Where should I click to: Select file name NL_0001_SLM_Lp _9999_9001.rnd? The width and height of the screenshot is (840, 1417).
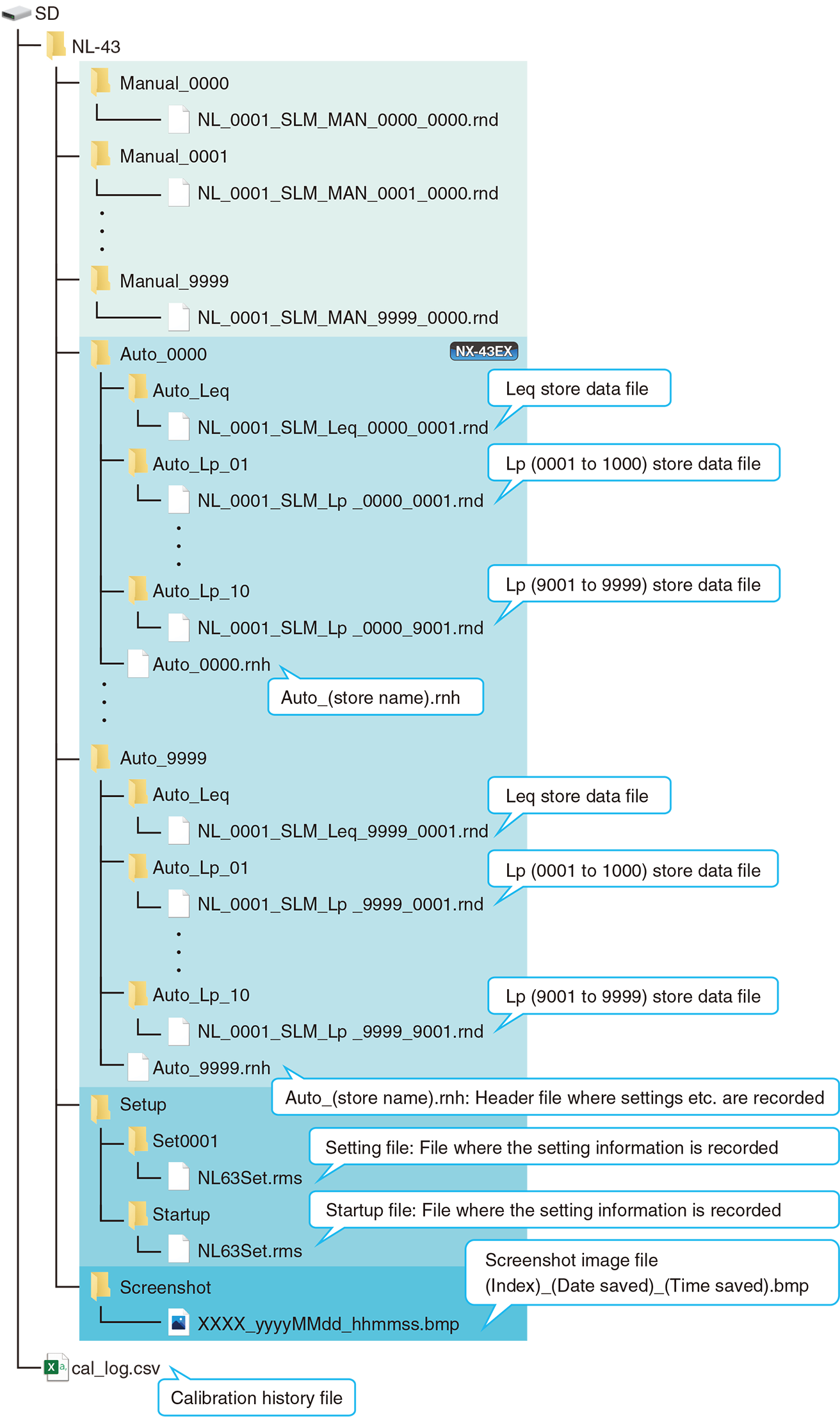341,1031
